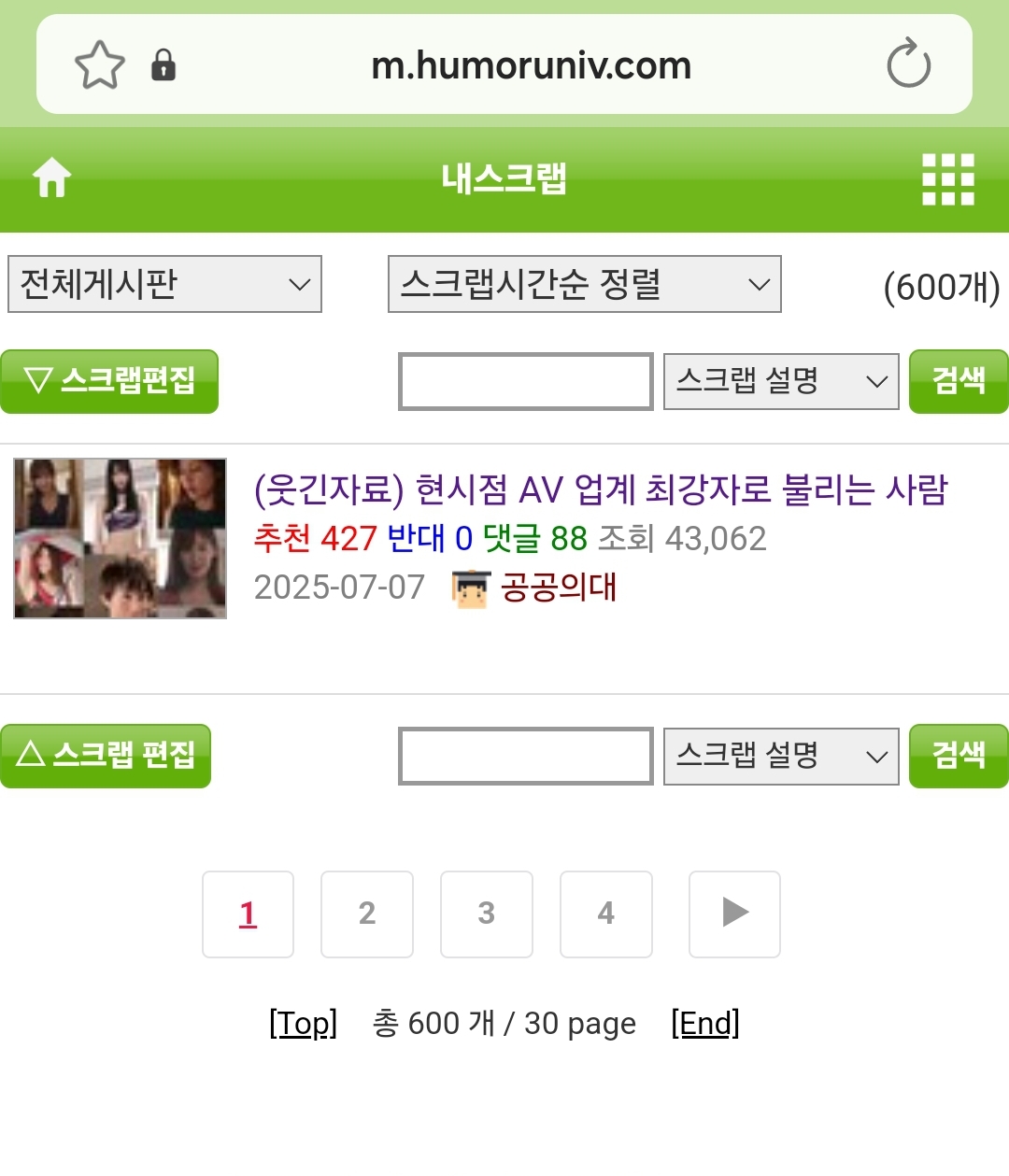Image resolution: width=1009 pixels, height=1176 pixels.
Task: Open the scrapped post thumbnail image
Action: point(120,538)
